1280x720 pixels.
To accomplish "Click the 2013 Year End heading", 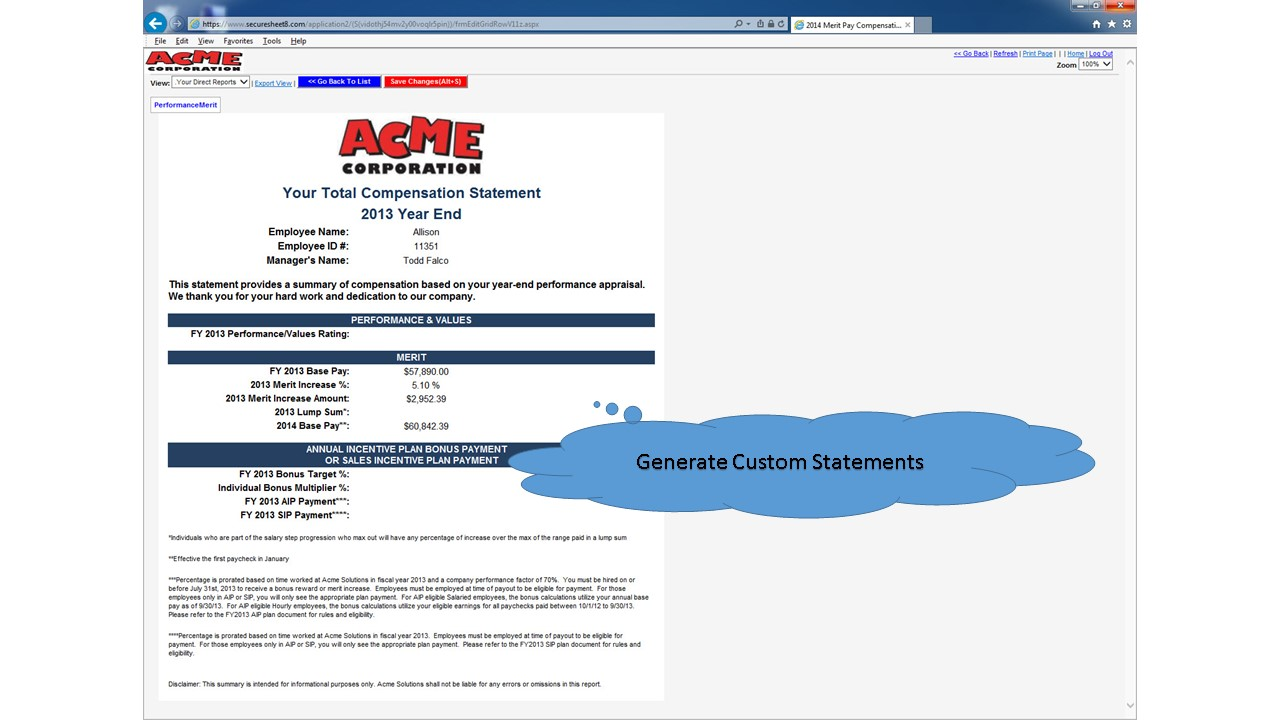I will pyautogui.click(x=411, y=214).
